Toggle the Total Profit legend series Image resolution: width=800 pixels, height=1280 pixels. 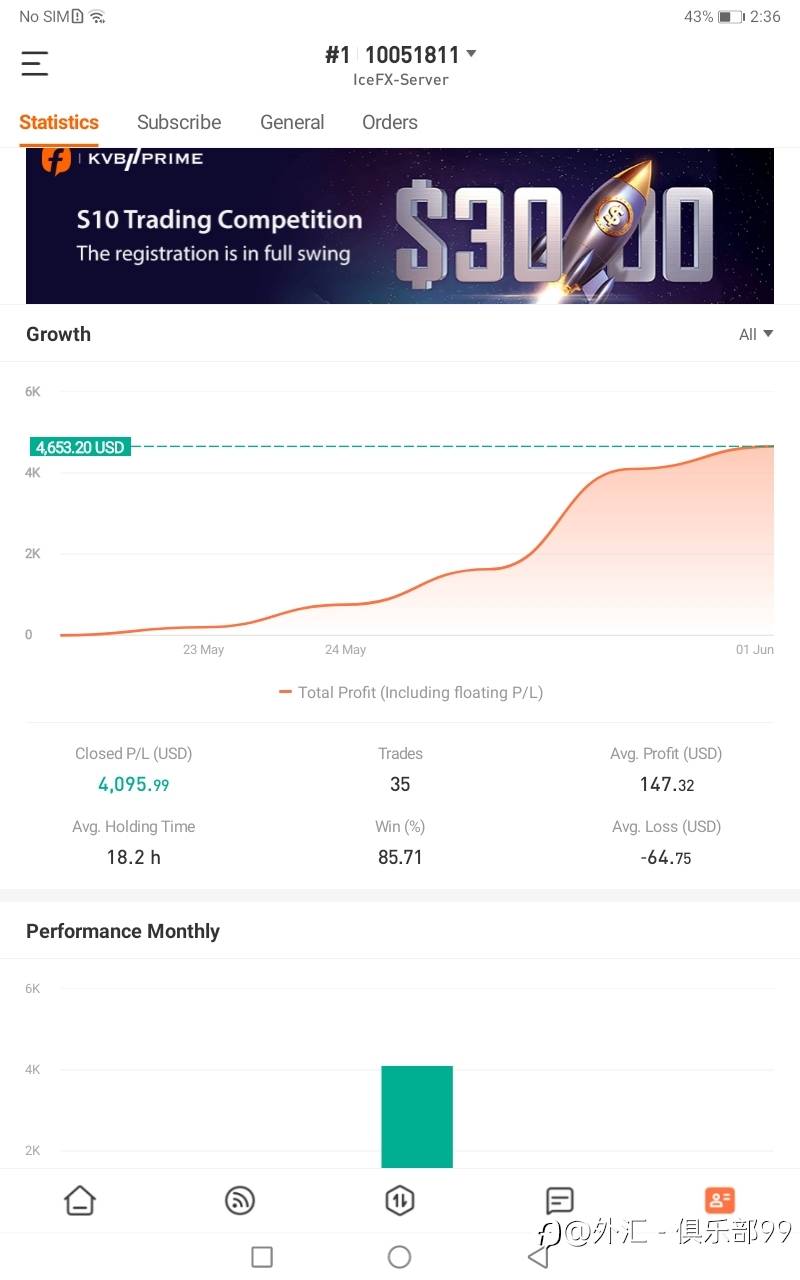[411, 692]
